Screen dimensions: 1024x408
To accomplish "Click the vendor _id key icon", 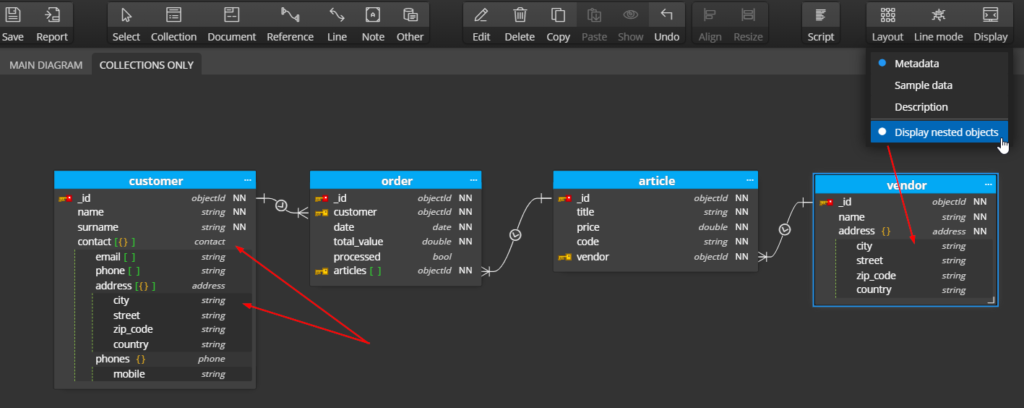I will [826, 202].
